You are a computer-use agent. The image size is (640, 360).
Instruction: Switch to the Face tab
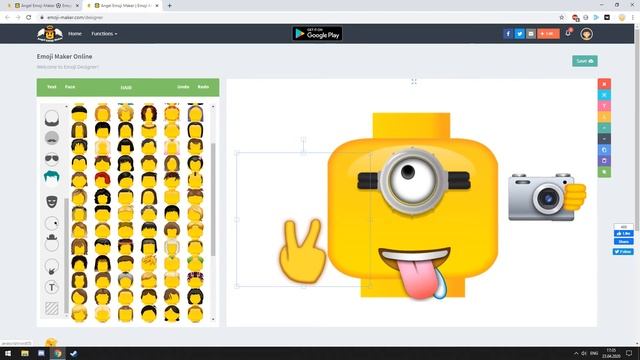(70, 87)
